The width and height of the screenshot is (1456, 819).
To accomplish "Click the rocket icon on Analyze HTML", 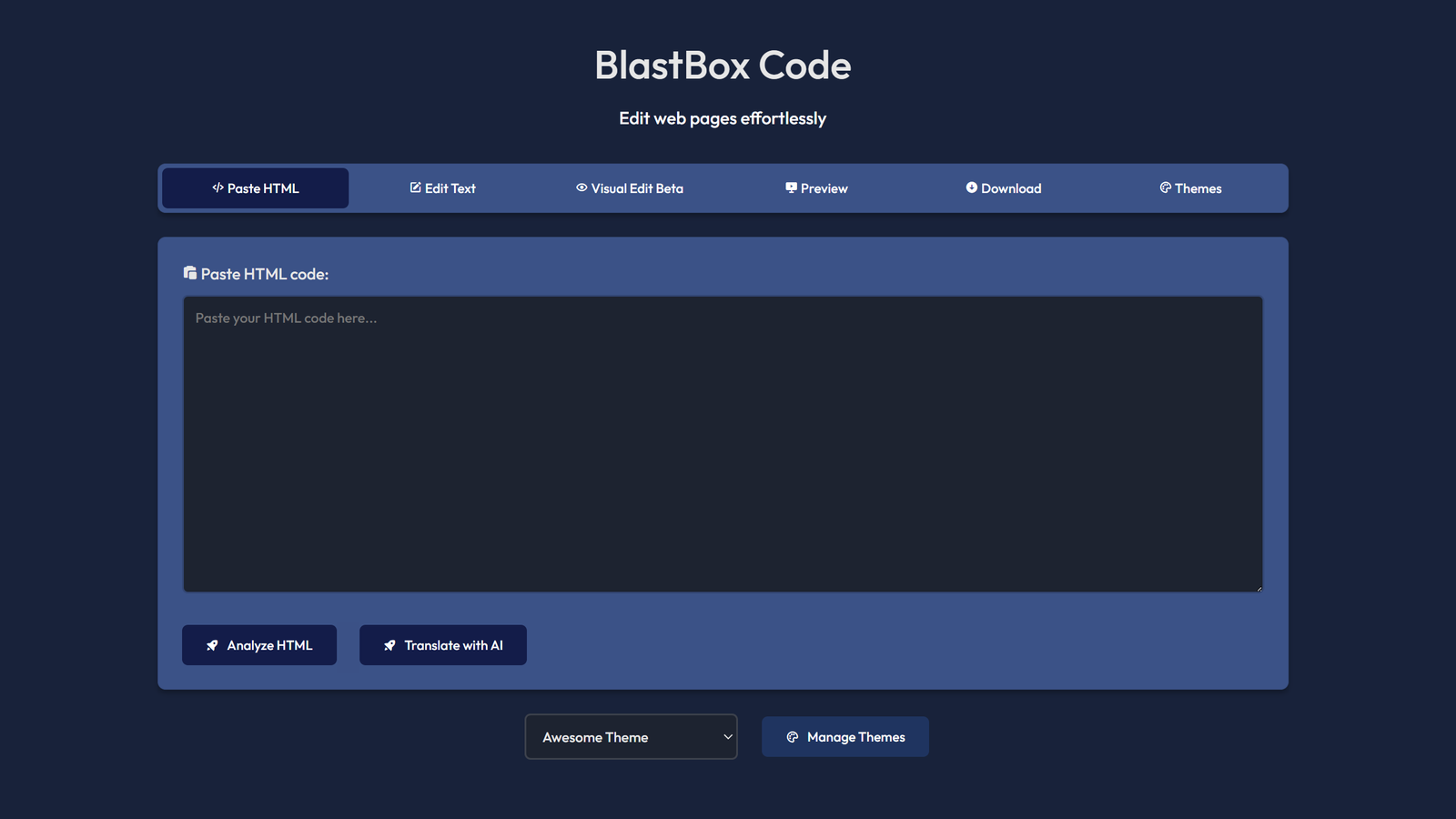I will (213, 644).
